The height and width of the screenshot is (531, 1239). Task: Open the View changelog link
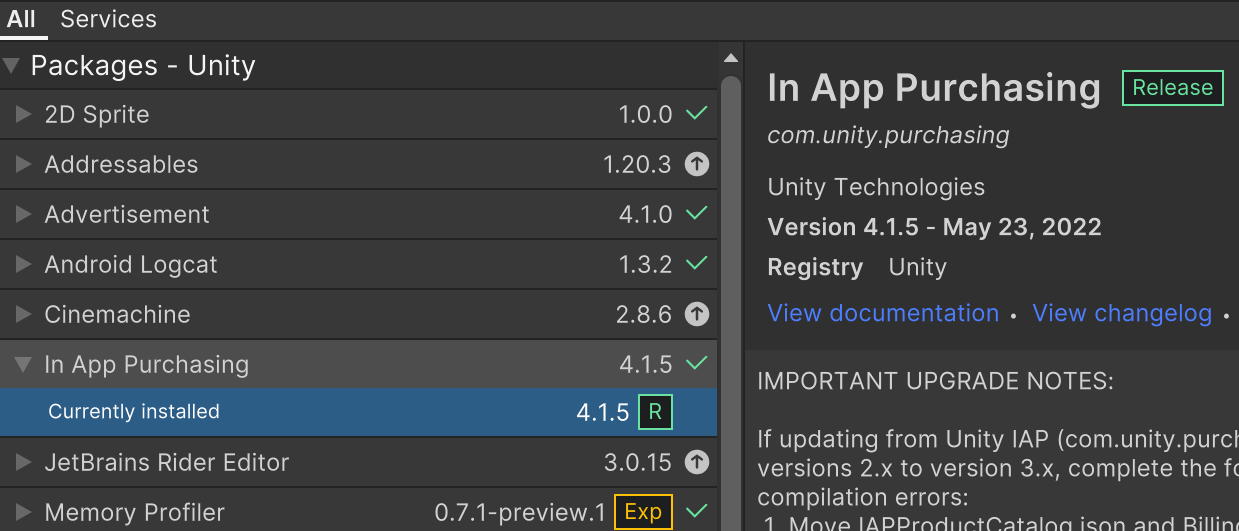pyautogui.click(x=1122, y=313)
